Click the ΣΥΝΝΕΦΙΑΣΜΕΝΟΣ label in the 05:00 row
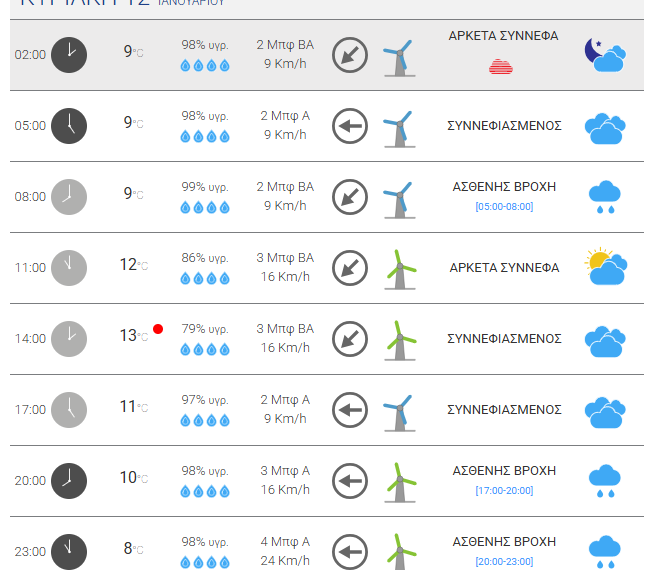 pyautogui.click(x=504, y=126)
